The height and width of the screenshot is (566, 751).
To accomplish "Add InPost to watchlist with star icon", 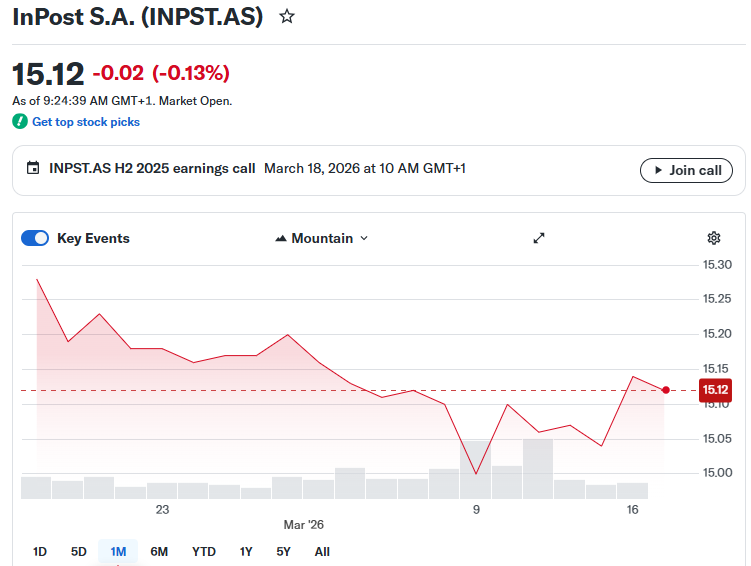I will pos(287,17).
